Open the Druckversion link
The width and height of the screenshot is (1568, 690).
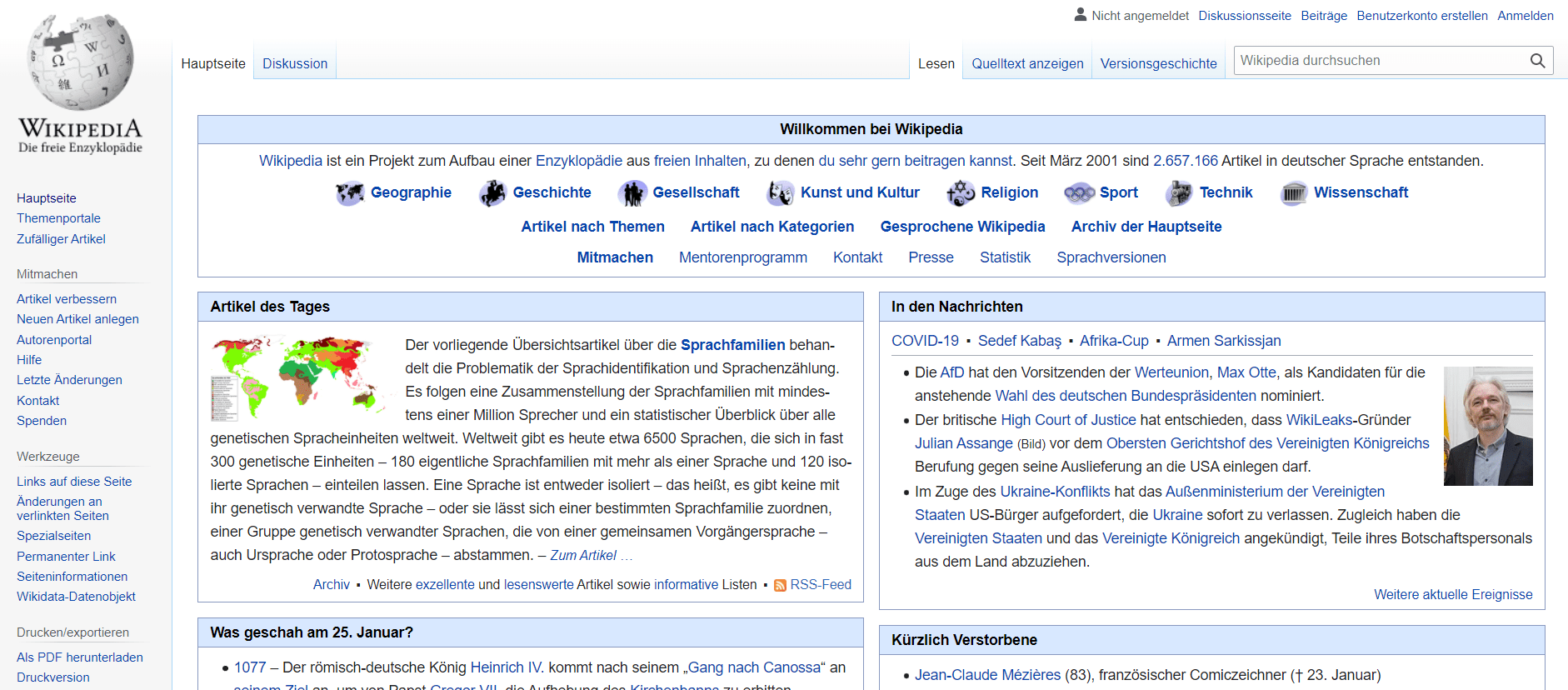53,677
